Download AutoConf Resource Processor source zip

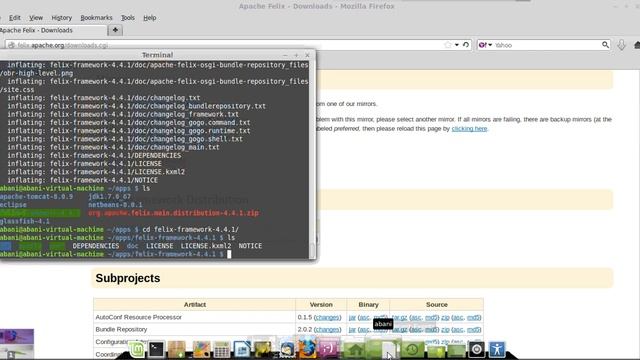(x=445, y=317)
